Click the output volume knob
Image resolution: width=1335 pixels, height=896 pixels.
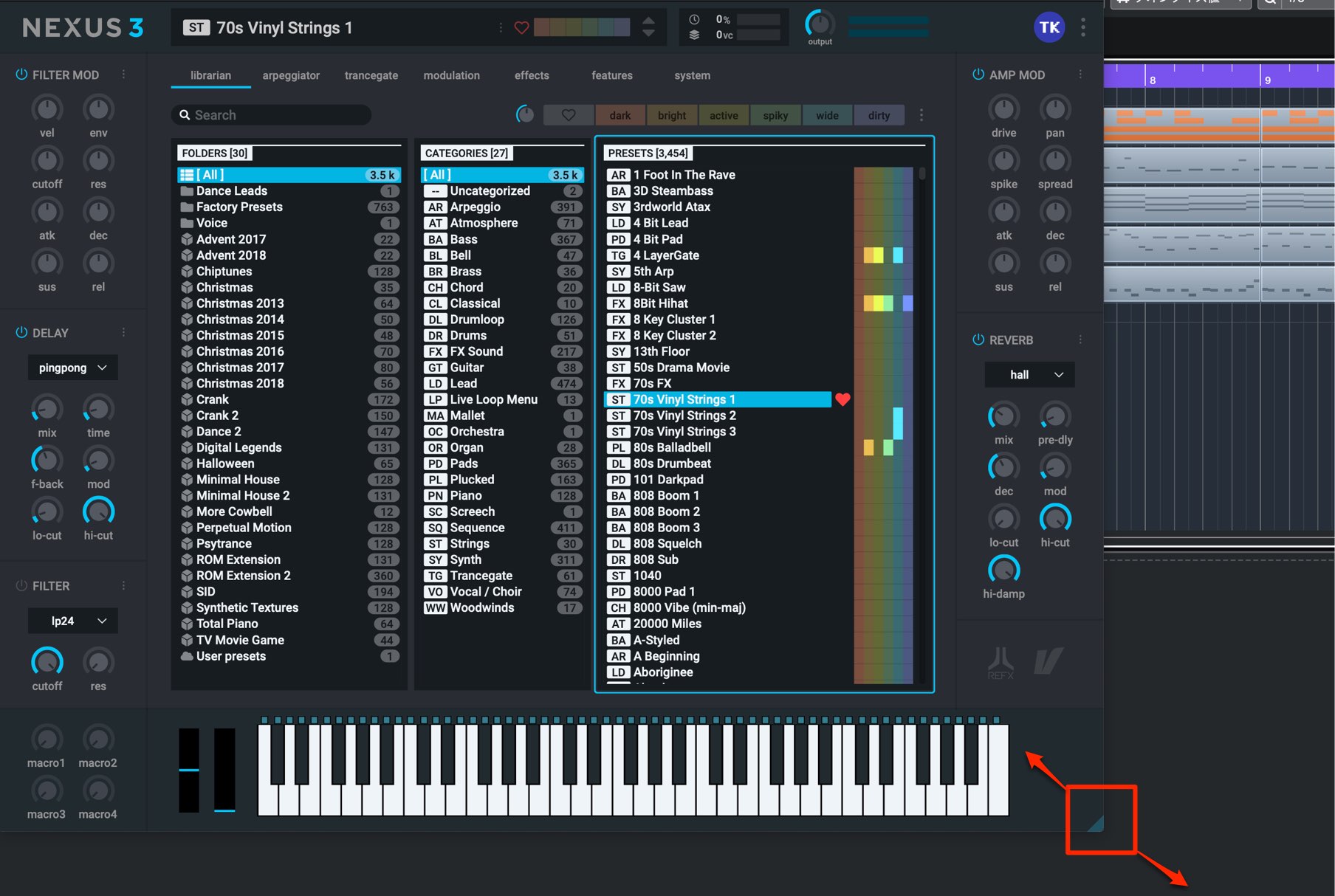tap(820, 24)
